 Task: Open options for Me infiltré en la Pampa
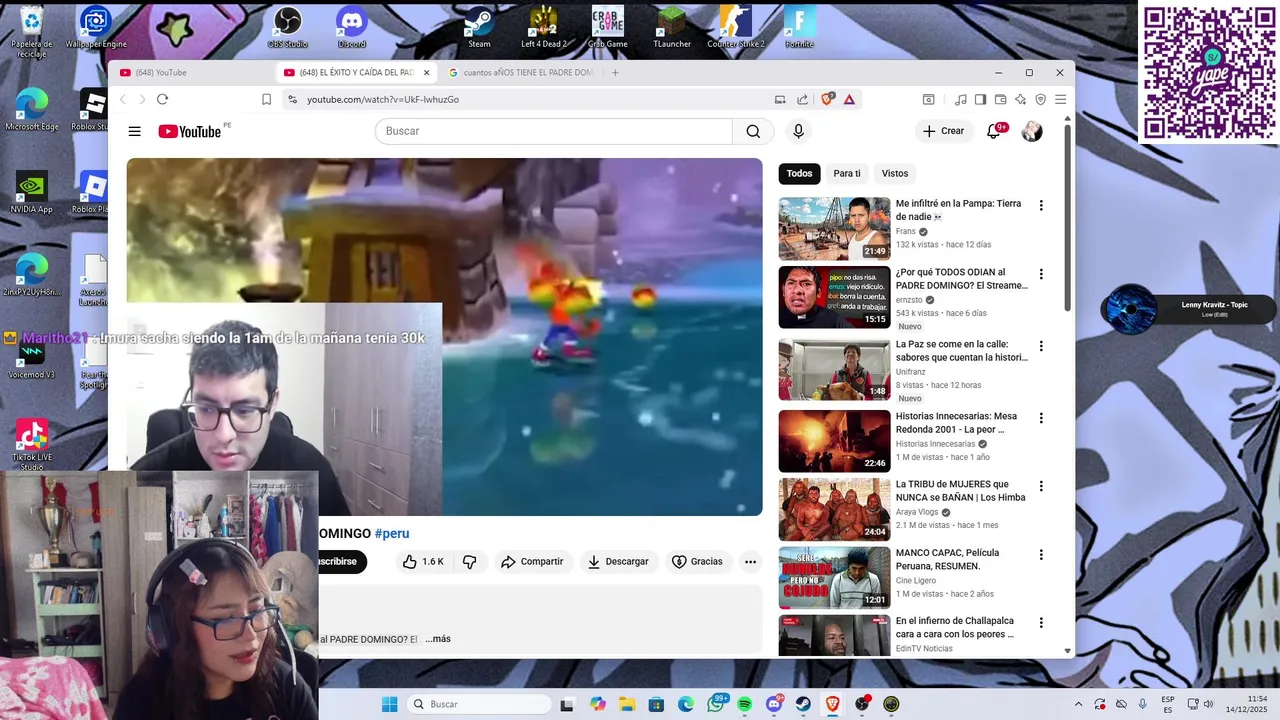[x=1041, y=205]
